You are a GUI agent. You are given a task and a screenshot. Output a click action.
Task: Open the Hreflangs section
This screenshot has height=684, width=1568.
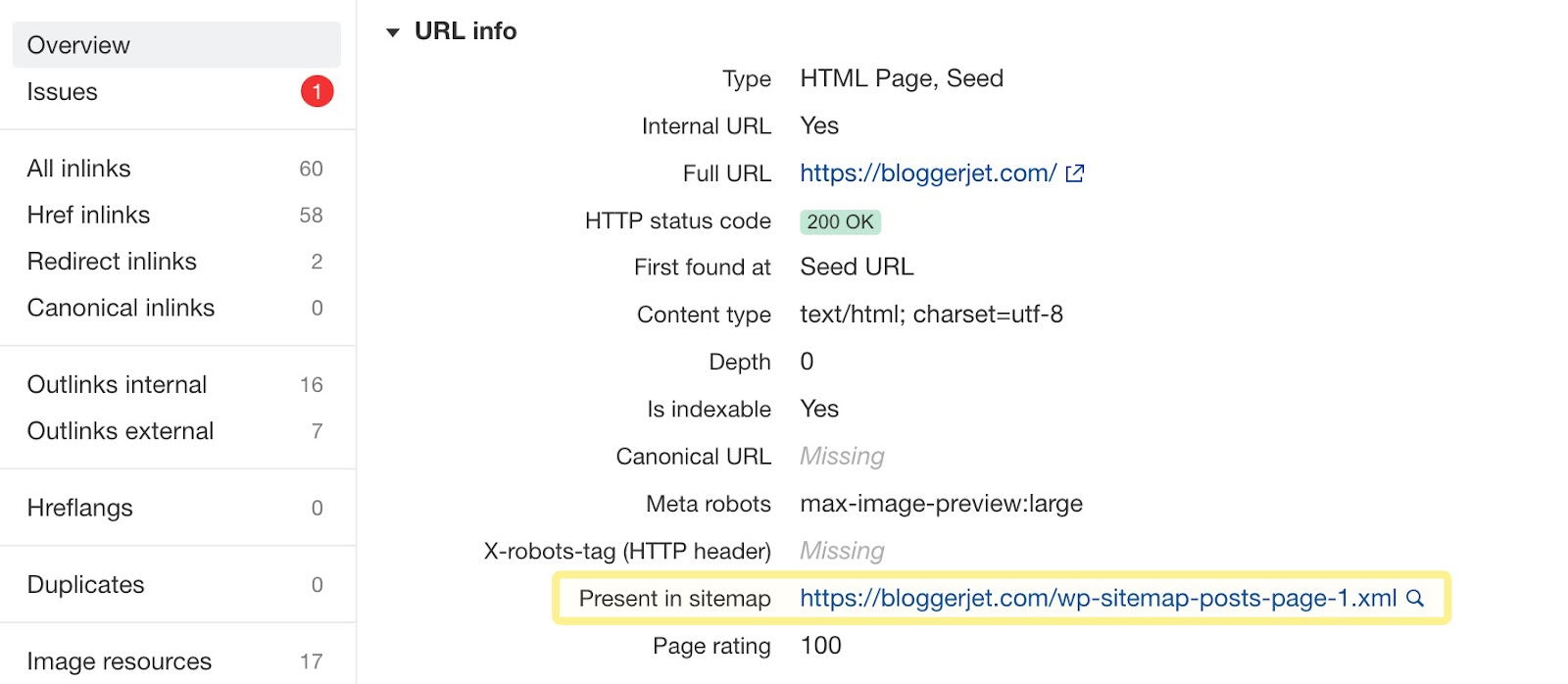point(78,508)
